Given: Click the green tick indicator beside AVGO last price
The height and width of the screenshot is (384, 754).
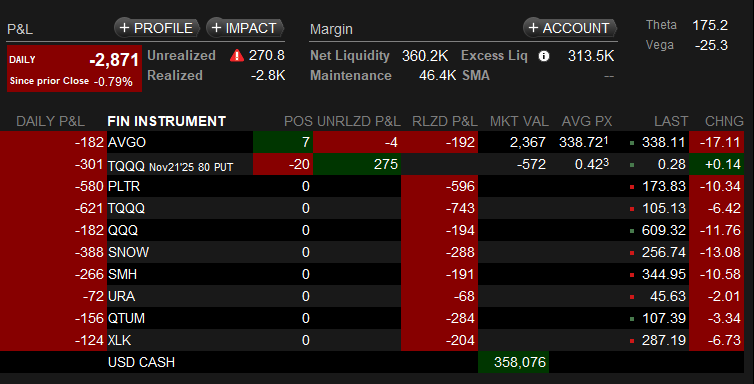Looking at the screenshot, I should point(632,143).
